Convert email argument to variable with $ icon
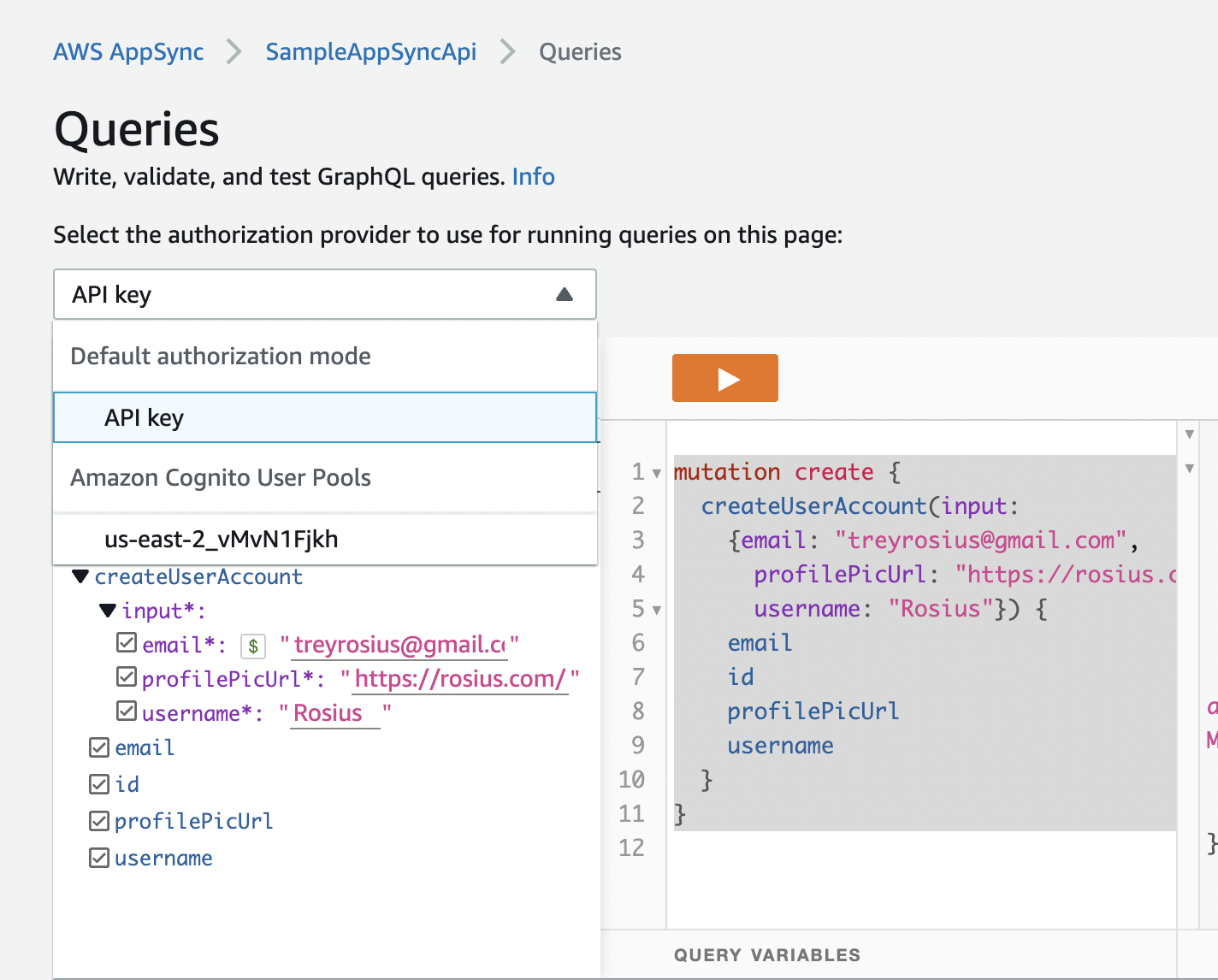The image size is (1218, 980). (253, 646)
